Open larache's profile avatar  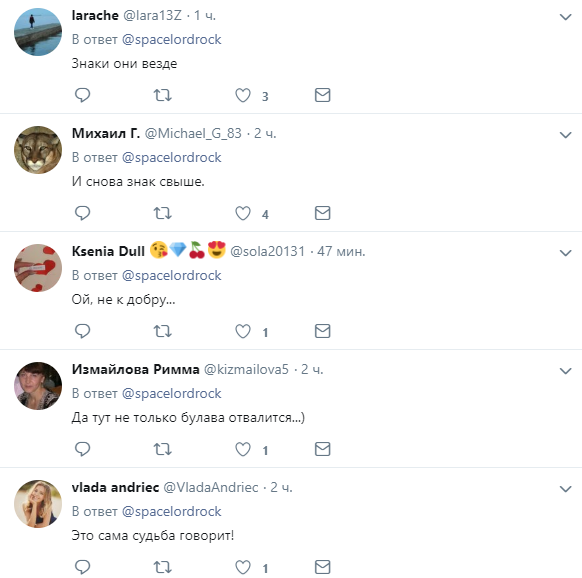point(38,32)
